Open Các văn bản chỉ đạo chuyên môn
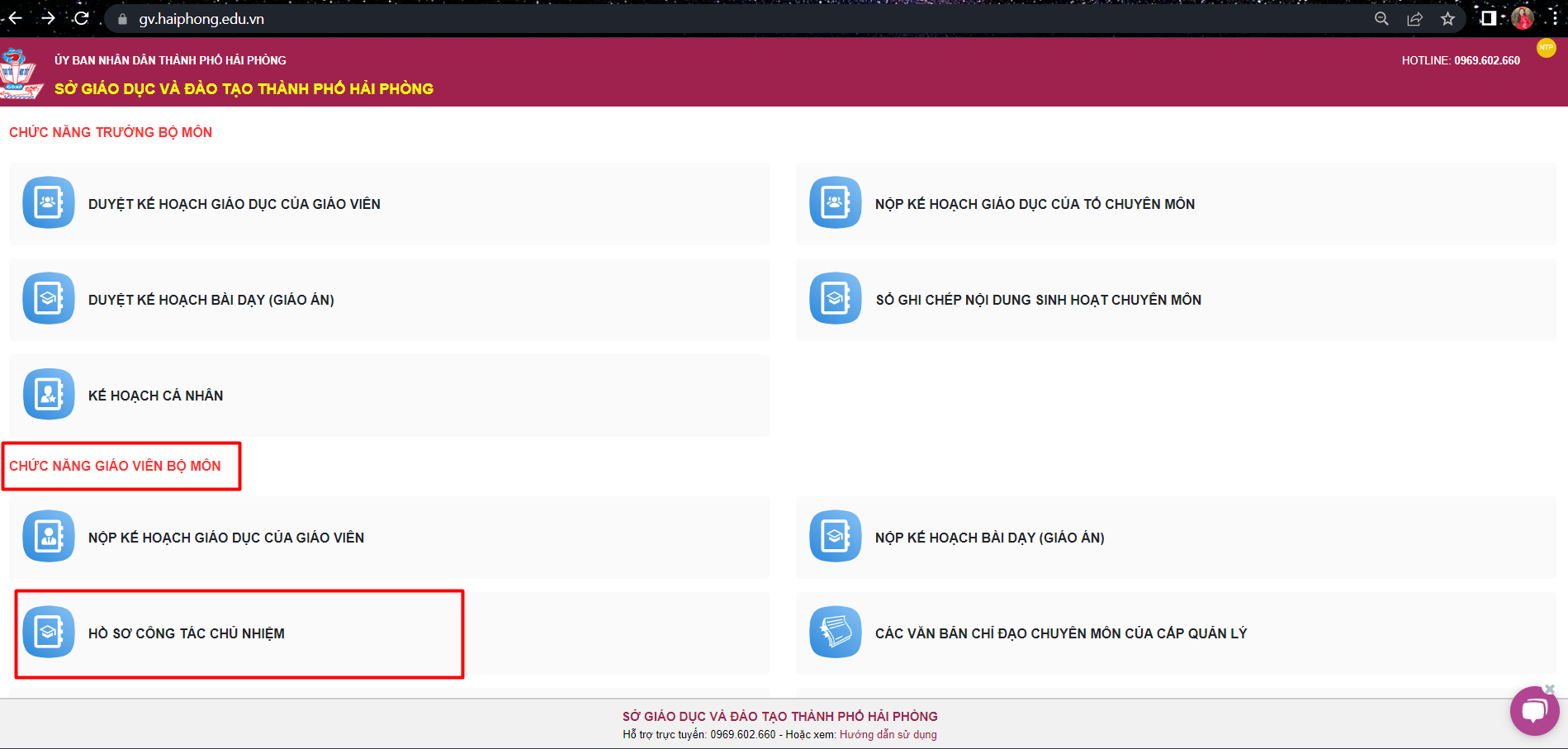This screenshot has height=749, width=1568. tap(1060, 633)
